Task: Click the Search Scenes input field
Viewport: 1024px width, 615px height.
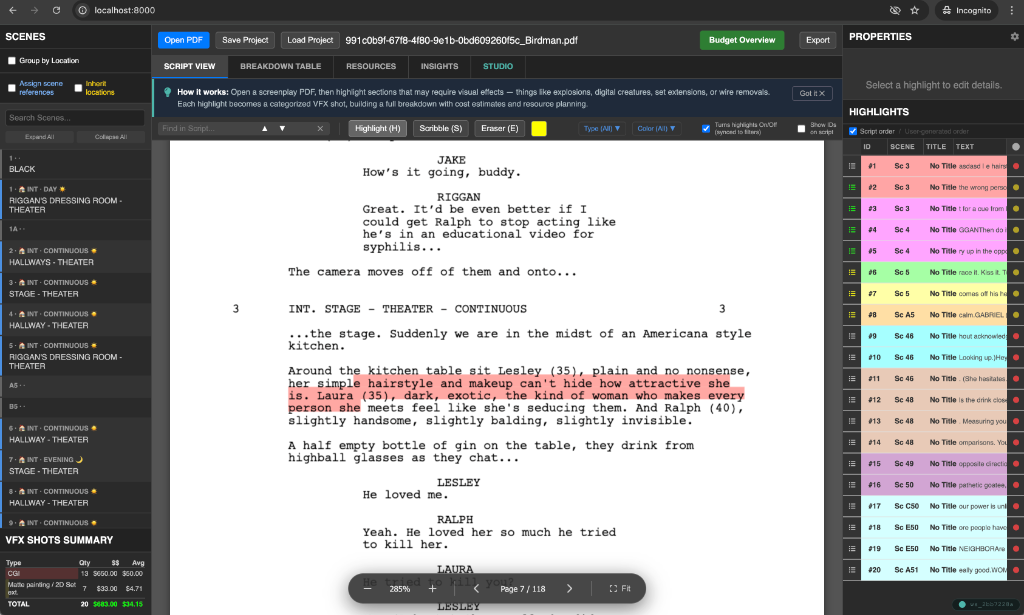Action: click(x=75, y=117)
